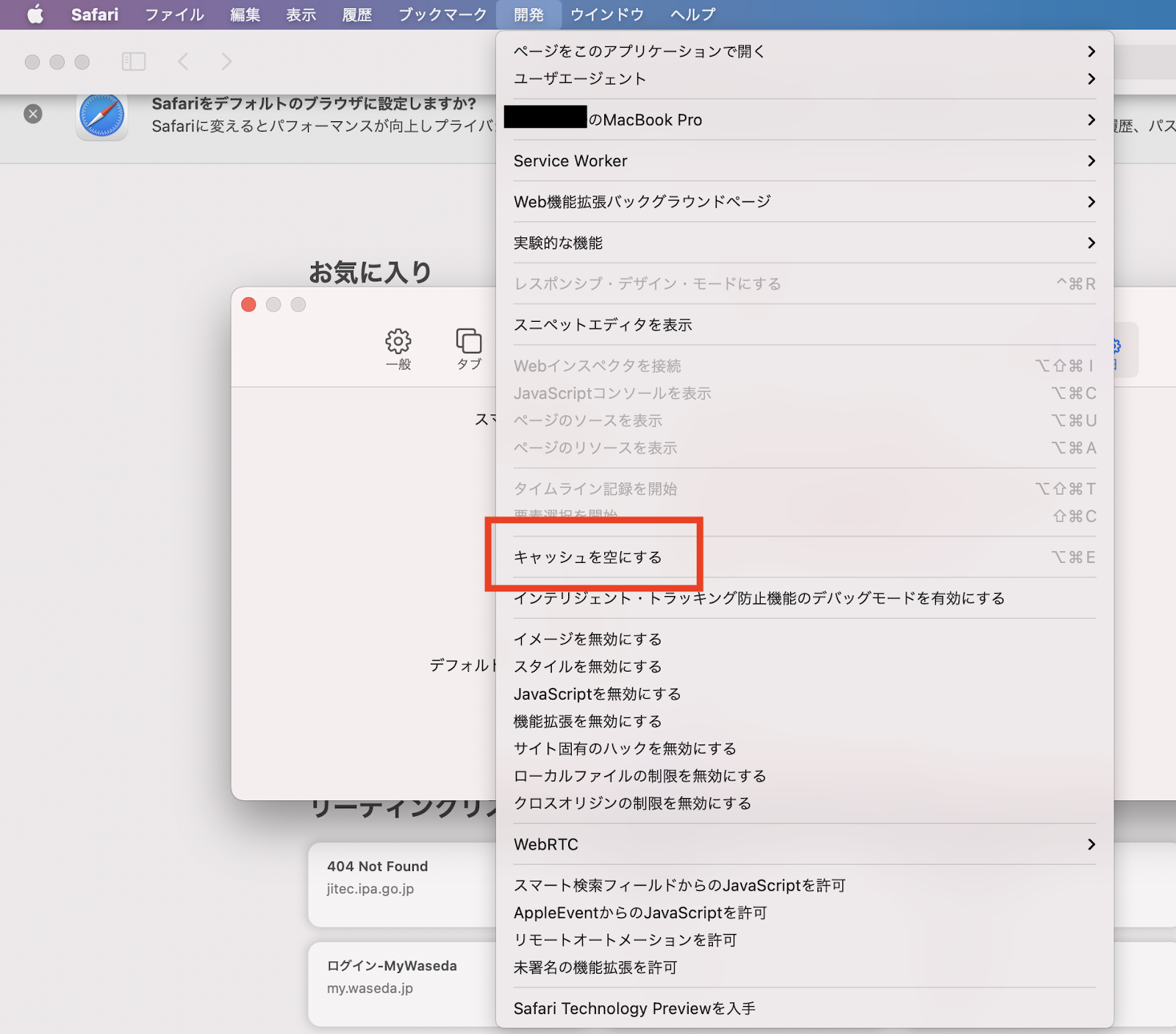The width and height of the screenshot is (1176, 1034).
Task: Toggle イメージを無効にする option
Action: tap(587, 639)
